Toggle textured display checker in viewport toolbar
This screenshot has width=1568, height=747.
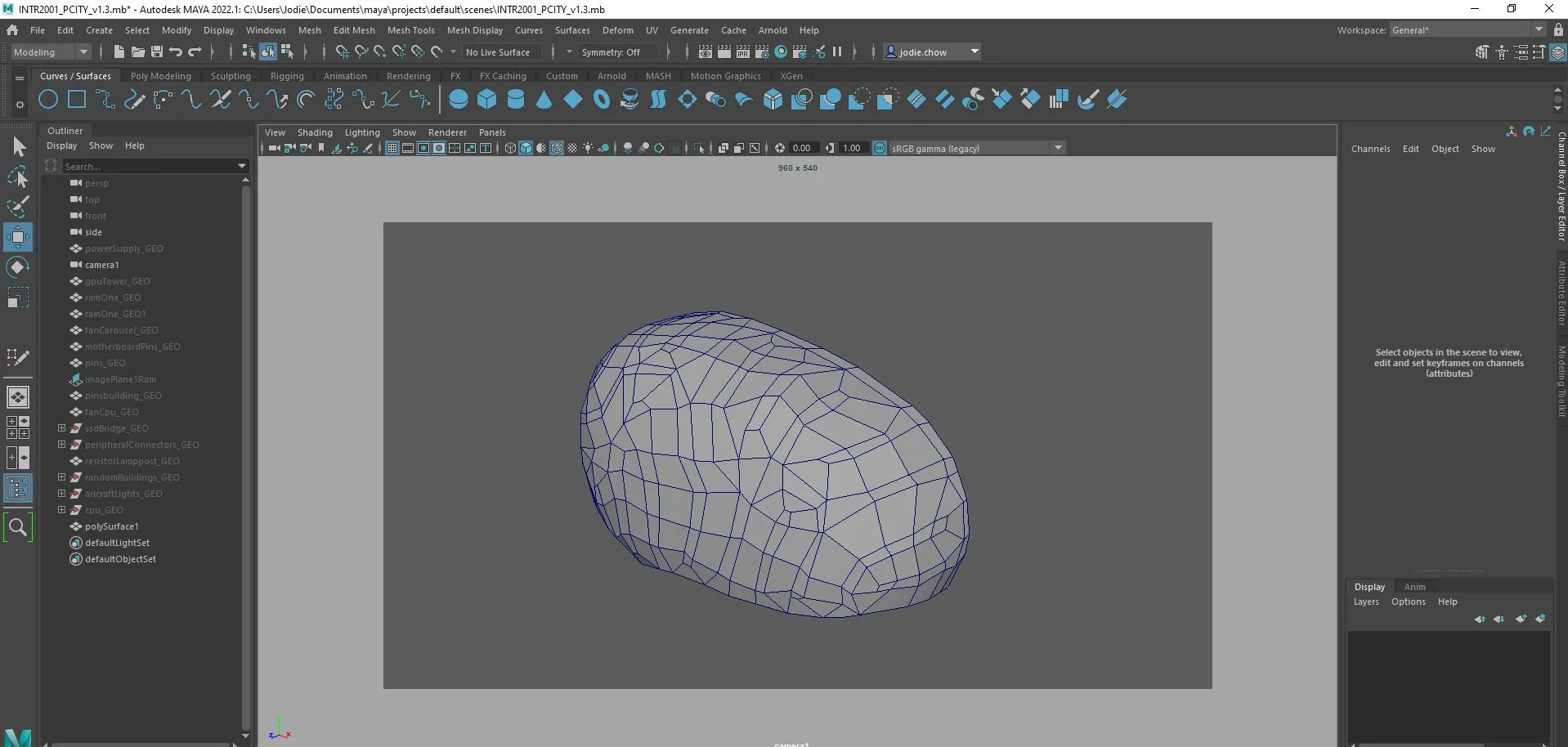click(572, 148)
